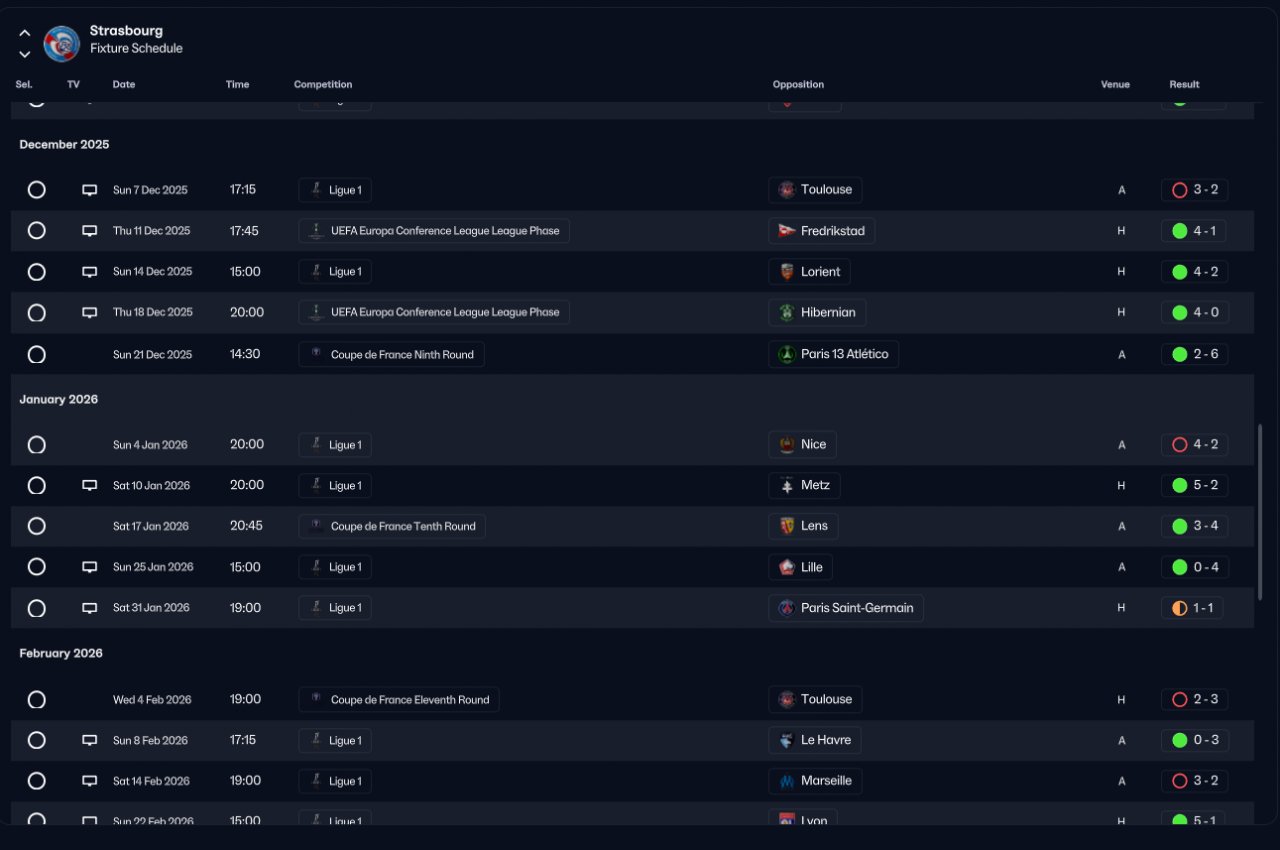The width and height of the screenshot is (1280, 850).
Task: Click the up chevron beside Strasbourg
Action: point(25,33)
